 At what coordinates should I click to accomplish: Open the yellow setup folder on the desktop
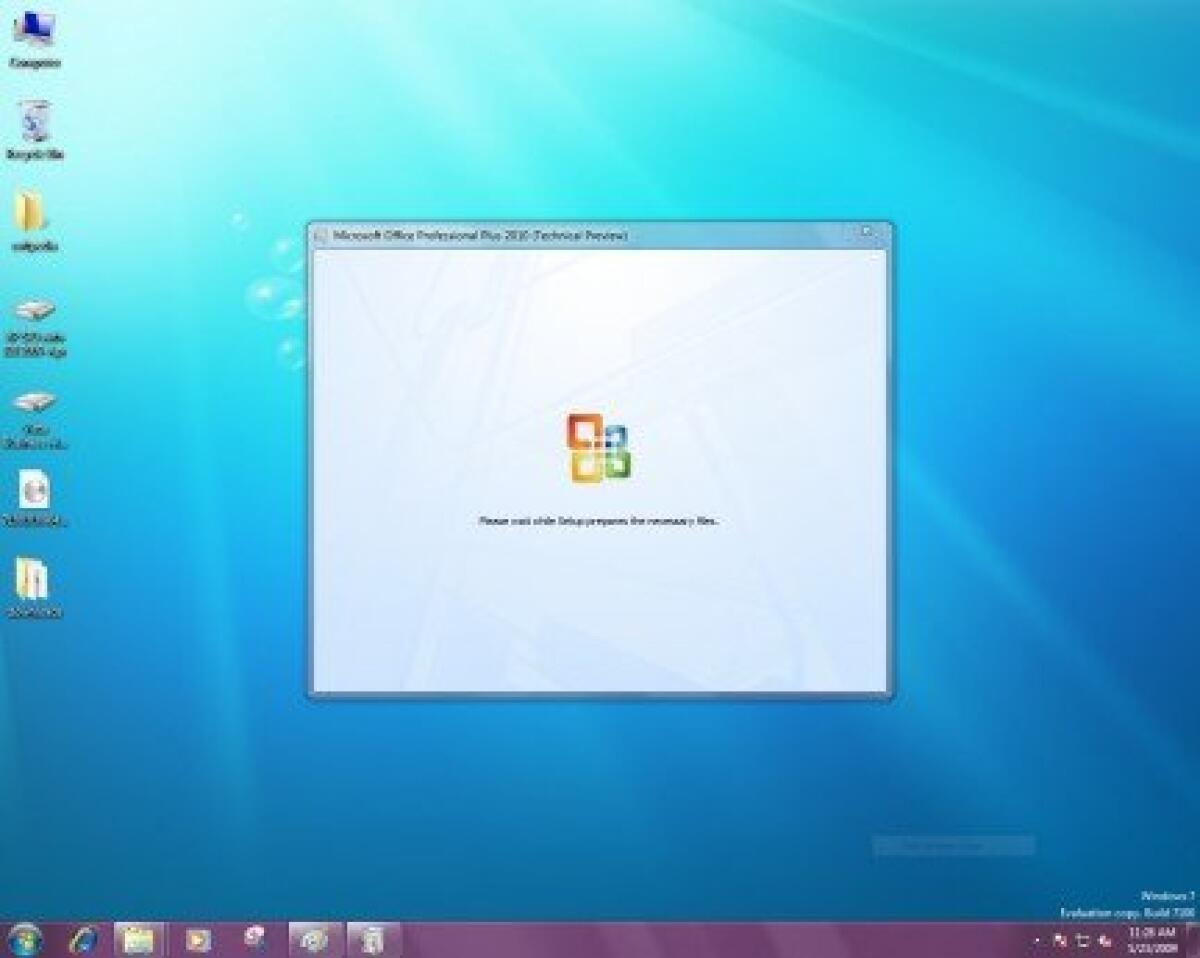tap(32, 215)
